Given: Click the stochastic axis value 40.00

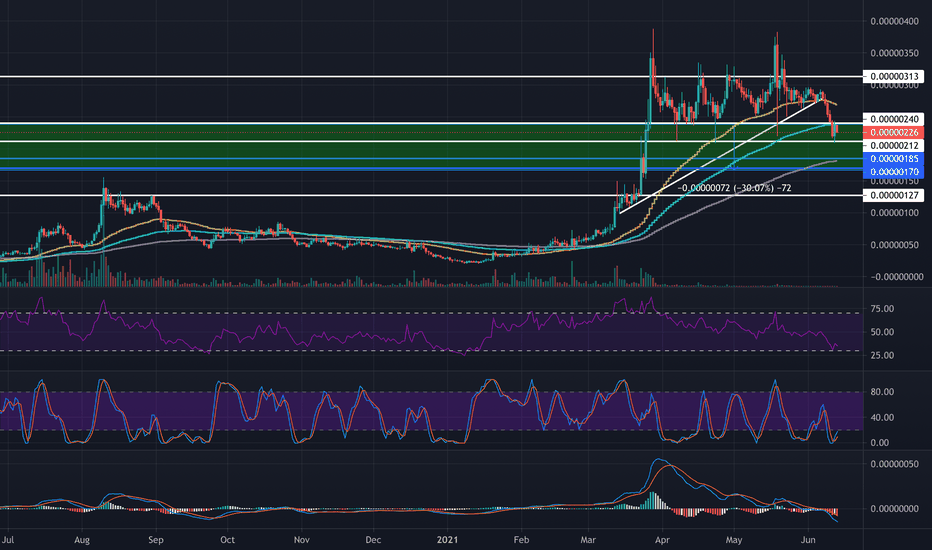Looking at the screenshot, I should click(882, 417).
